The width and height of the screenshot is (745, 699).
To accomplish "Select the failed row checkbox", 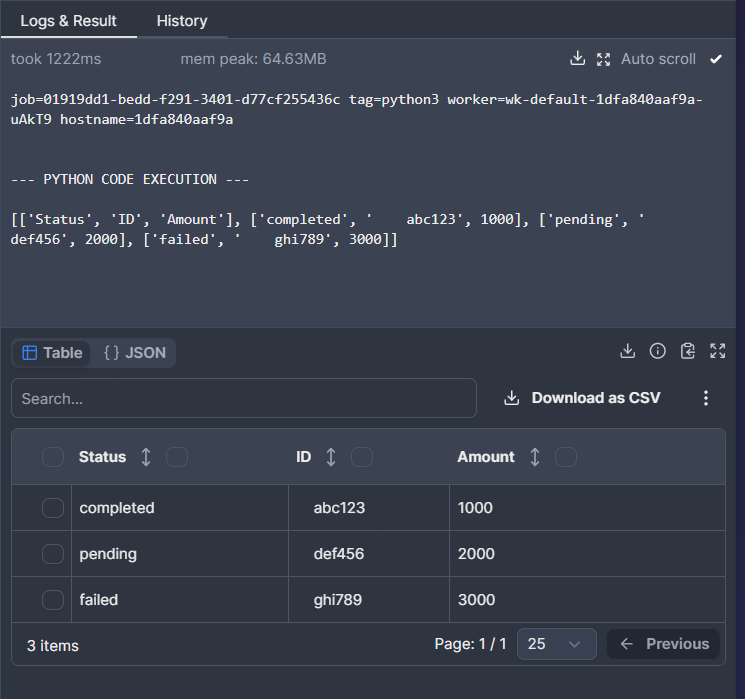I will coord(53,600).
